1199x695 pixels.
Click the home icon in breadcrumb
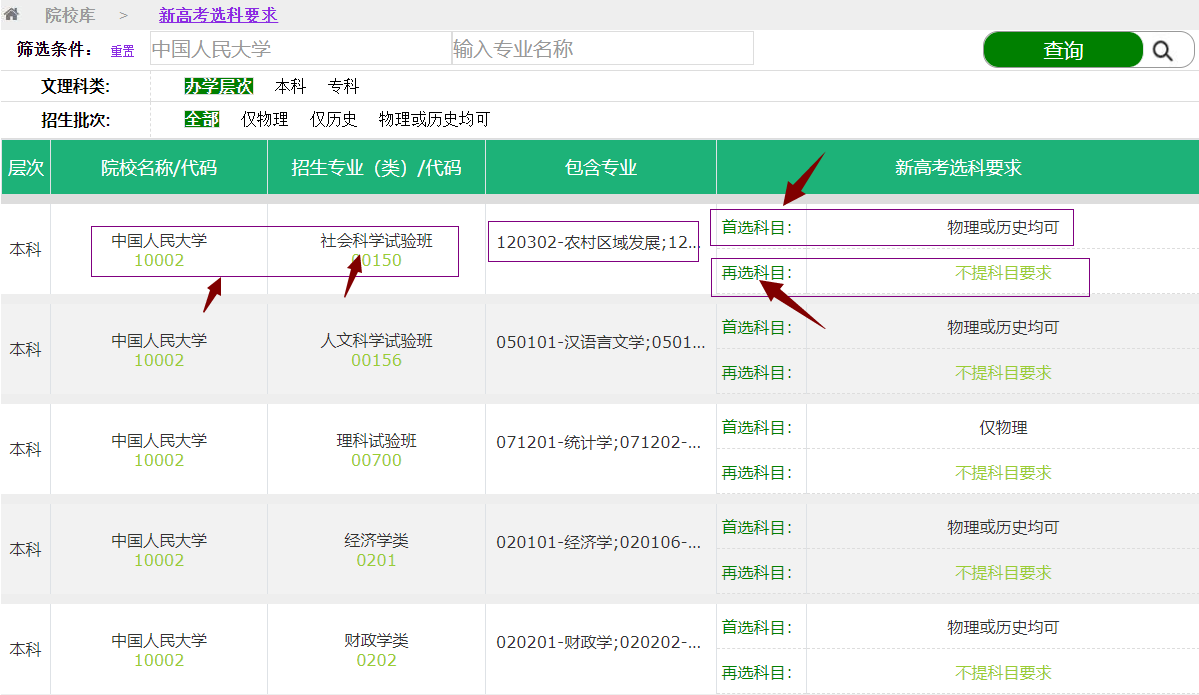pyautogui.click(x=12, y=15)
